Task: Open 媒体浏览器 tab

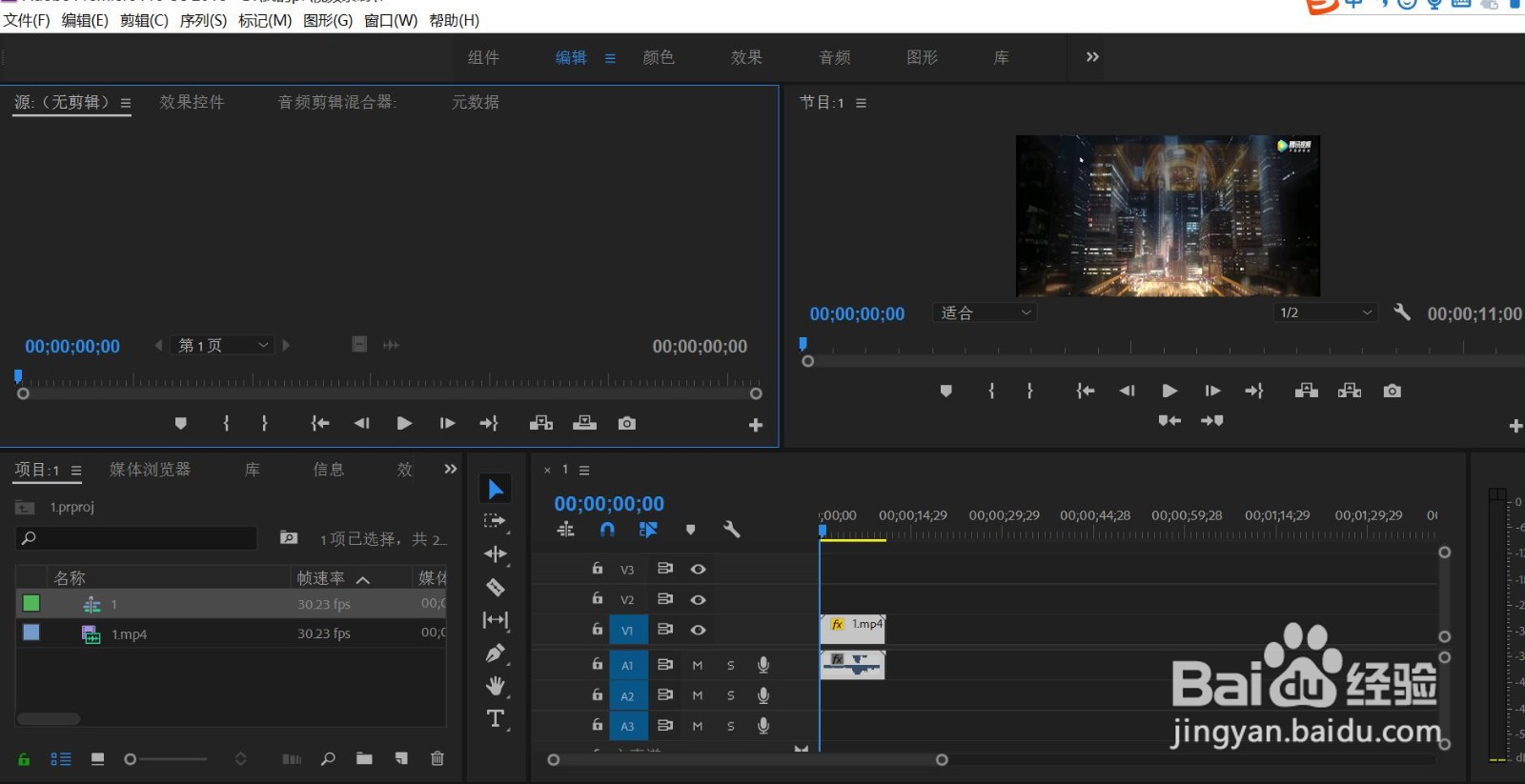Action: 150,470
